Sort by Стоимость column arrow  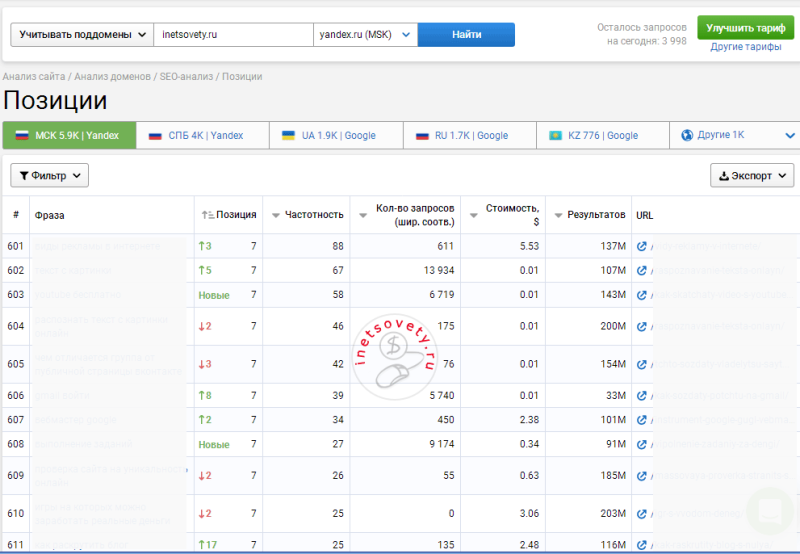coord(473,215)
